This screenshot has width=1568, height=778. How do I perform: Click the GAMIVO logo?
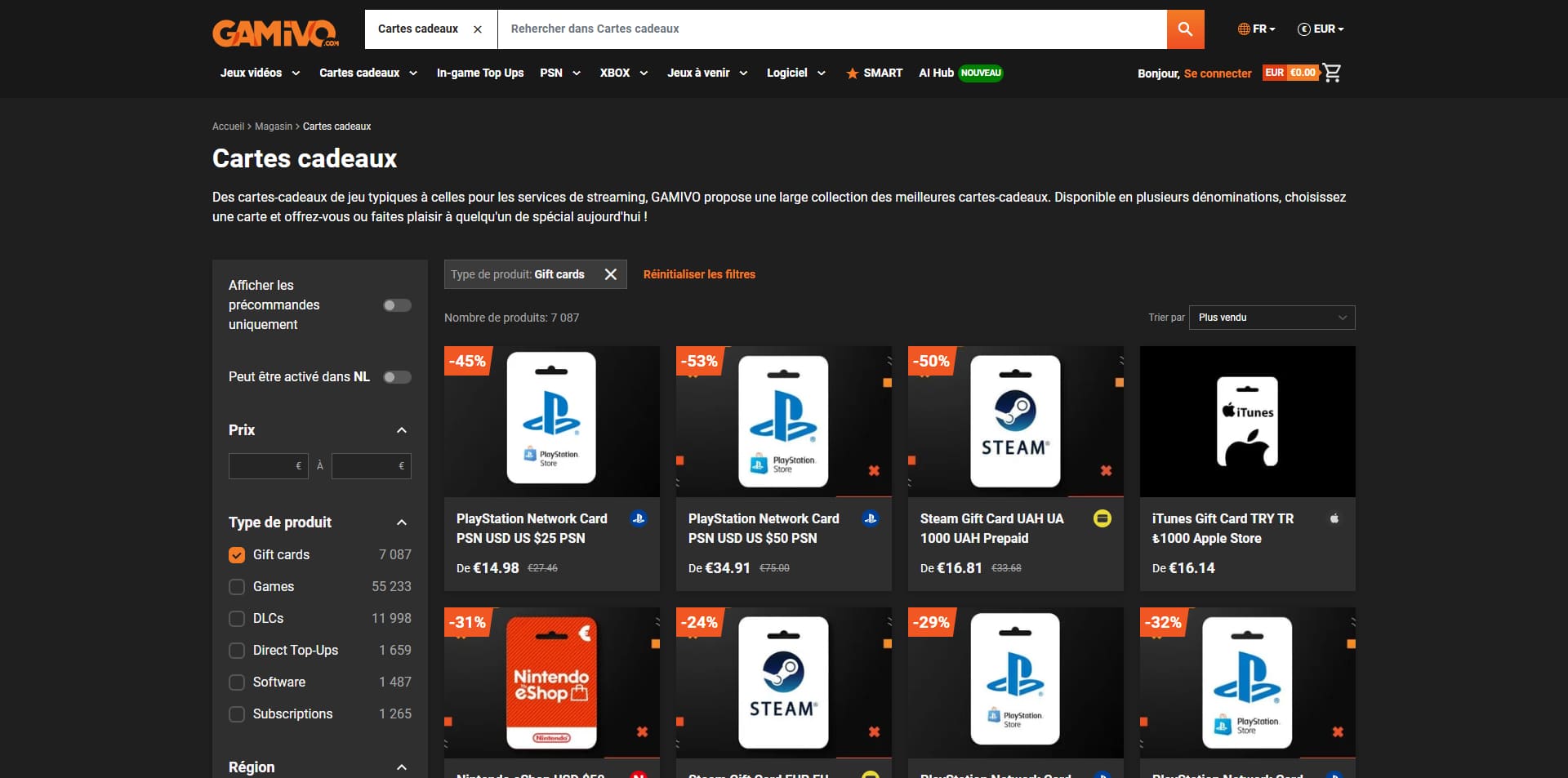point(275,33)
